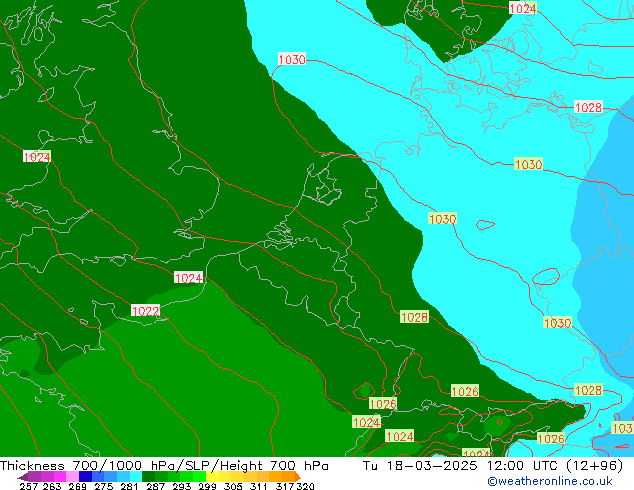Click the "Tu 18-03-2025 12:00 UTC (12+96)" timestamp
This screenshot has height=490, width=634.
coord(493,466)
